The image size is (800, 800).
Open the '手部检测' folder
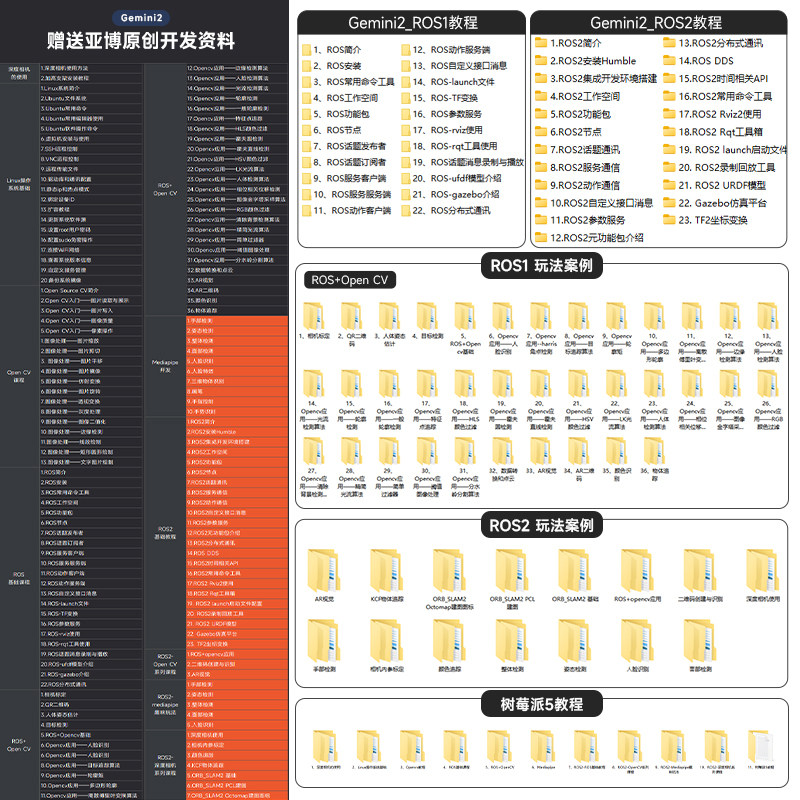tap(323, 642)
